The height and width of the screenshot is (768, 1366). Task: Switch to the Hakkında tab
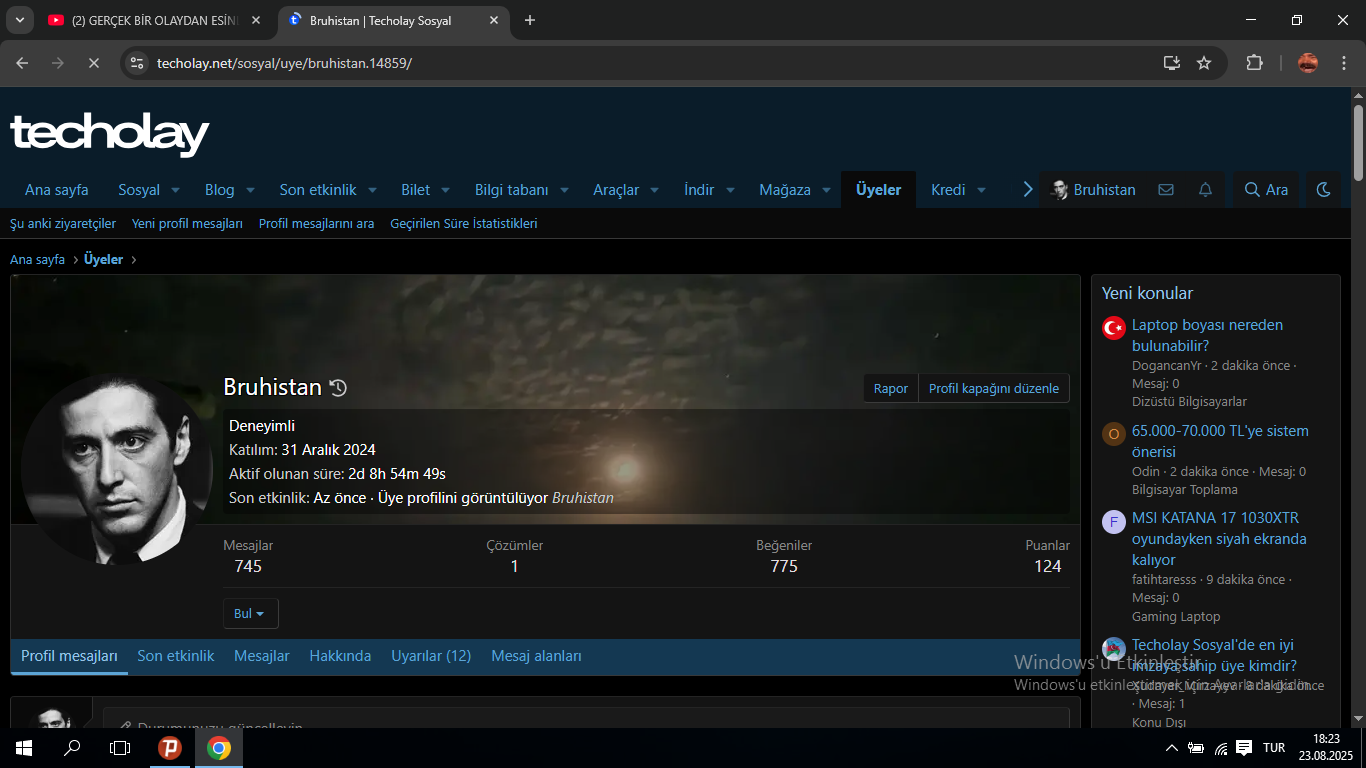coord(340,656)
